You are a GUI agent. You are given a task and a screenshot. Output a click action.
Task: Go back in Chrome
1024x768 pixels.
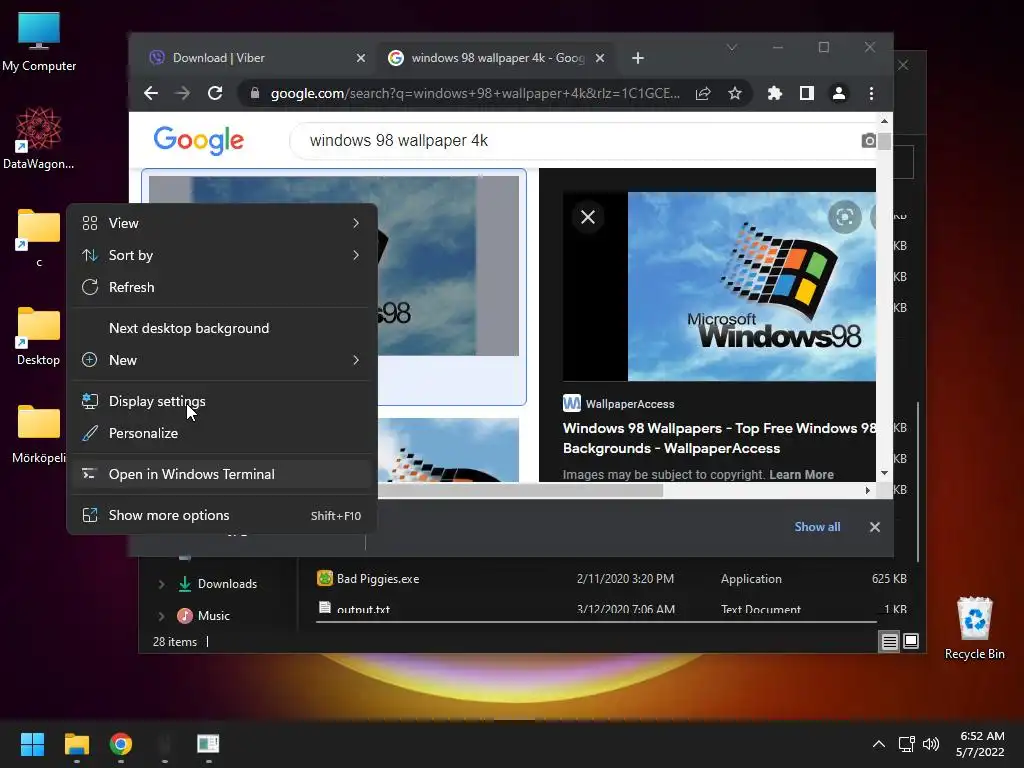151,93
